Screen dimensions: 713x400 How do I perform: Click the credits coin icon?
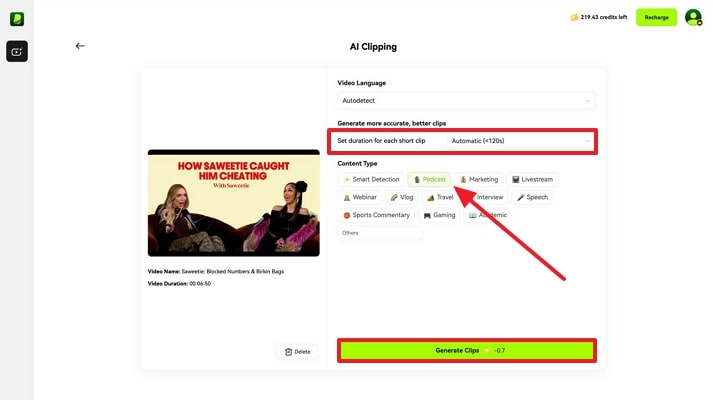(x=574, y=17)
